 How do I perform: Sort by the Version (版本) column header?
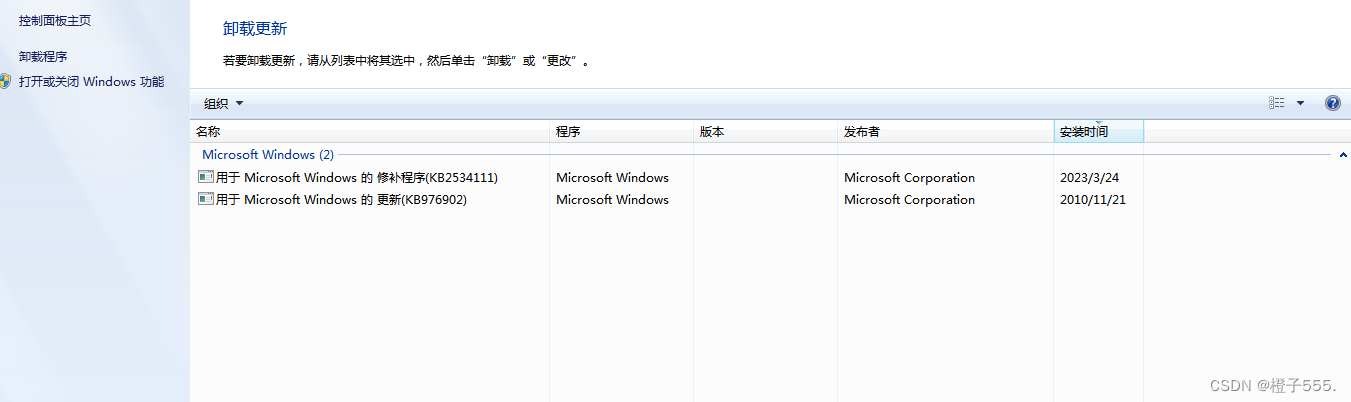pos(766,132)
